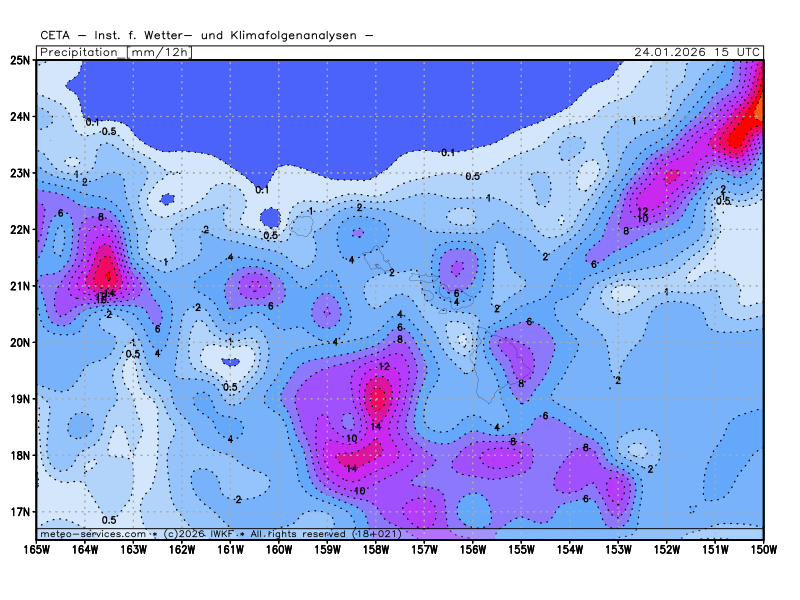Click the IWKF copyright notice in footer
Viewport: 800px width, 600px height.
252,534
